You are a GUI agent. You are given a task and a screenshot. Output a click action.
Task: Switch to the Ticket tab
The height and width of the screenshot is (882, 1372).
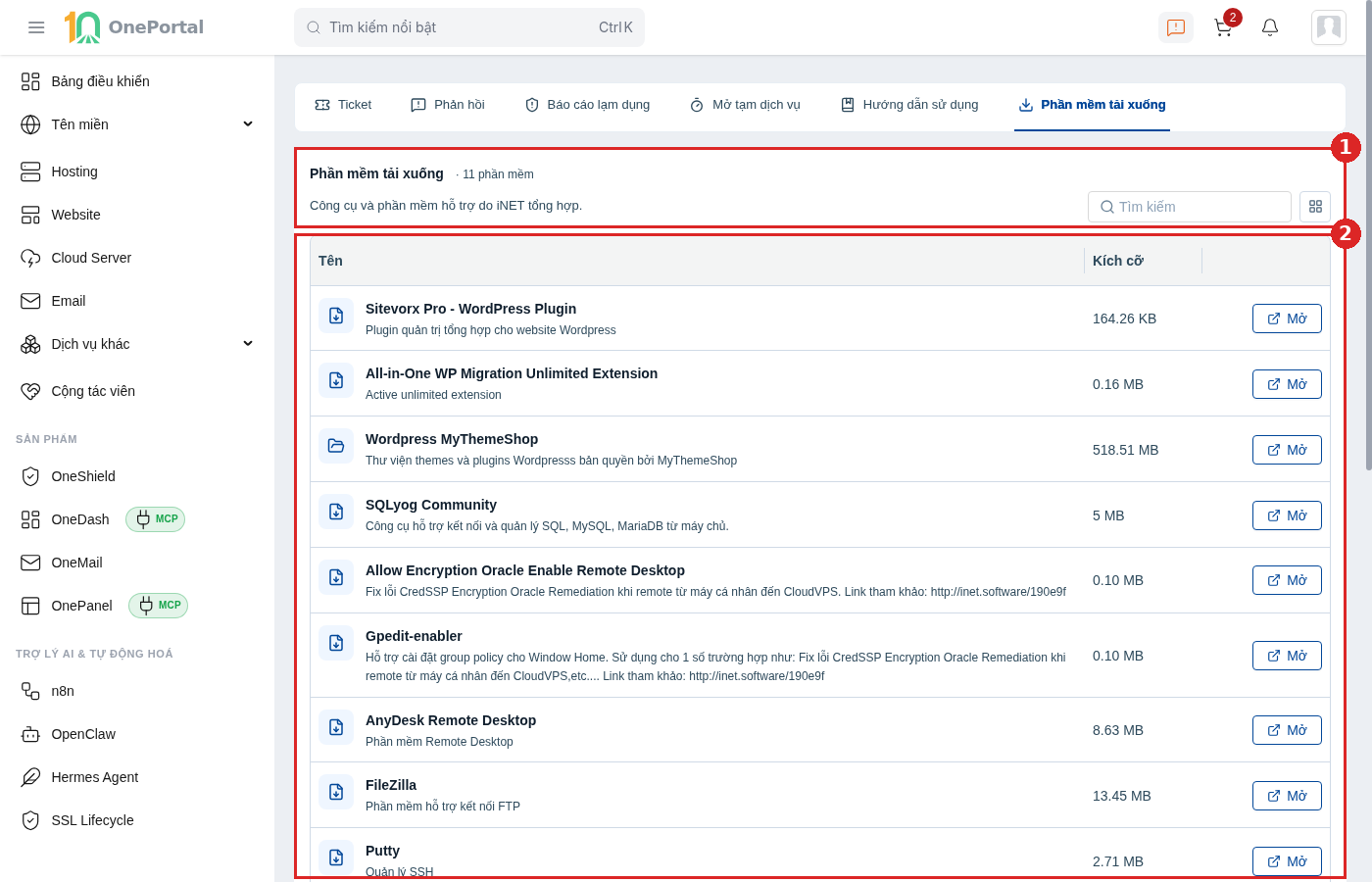click(343, 105)
